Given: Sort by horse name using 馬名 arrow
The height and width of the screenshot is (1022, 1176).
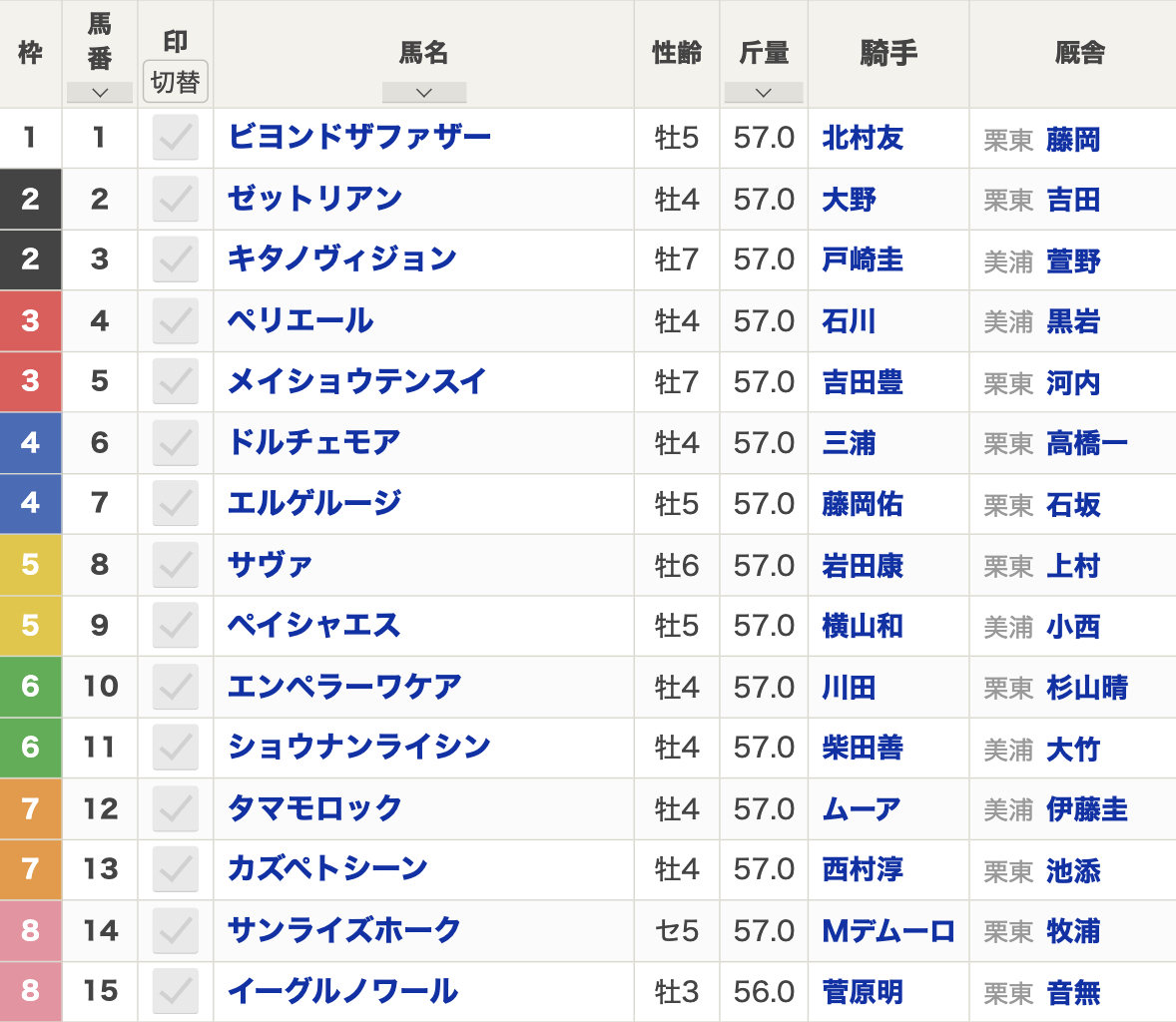Looking at the screenshot, I should (x=424, y=92).
